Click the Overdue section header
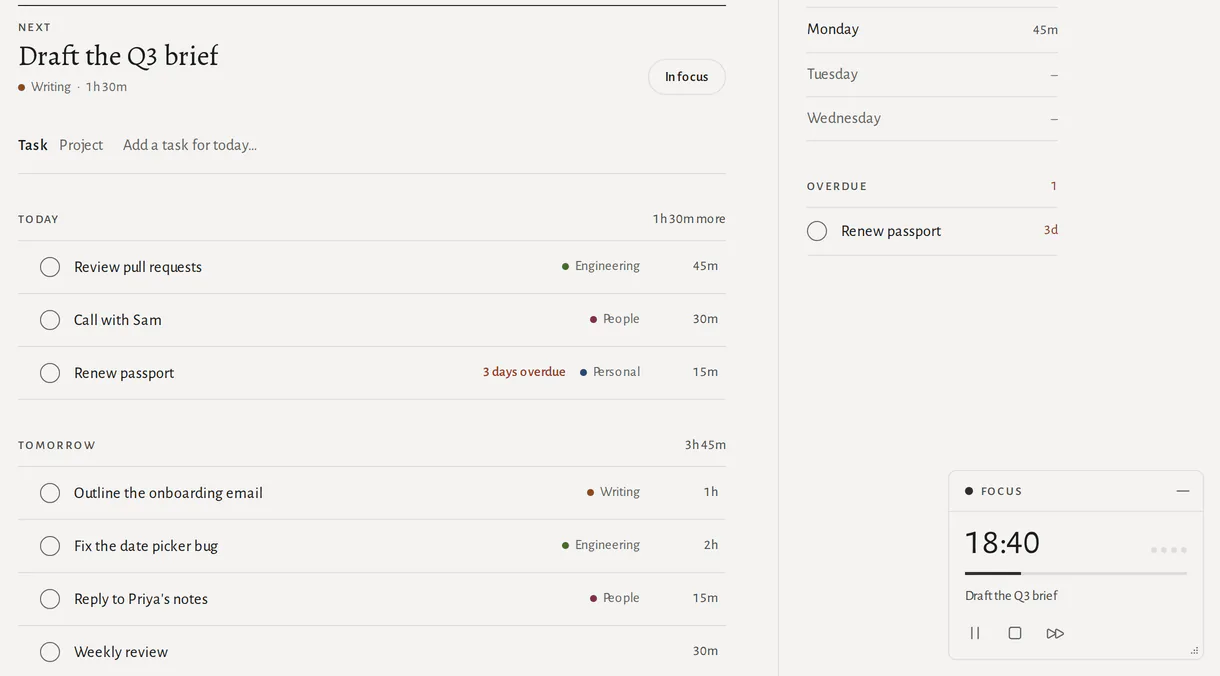Image resolution: width=1220 pixels, height=676 pixels. (x=837, y=186)
